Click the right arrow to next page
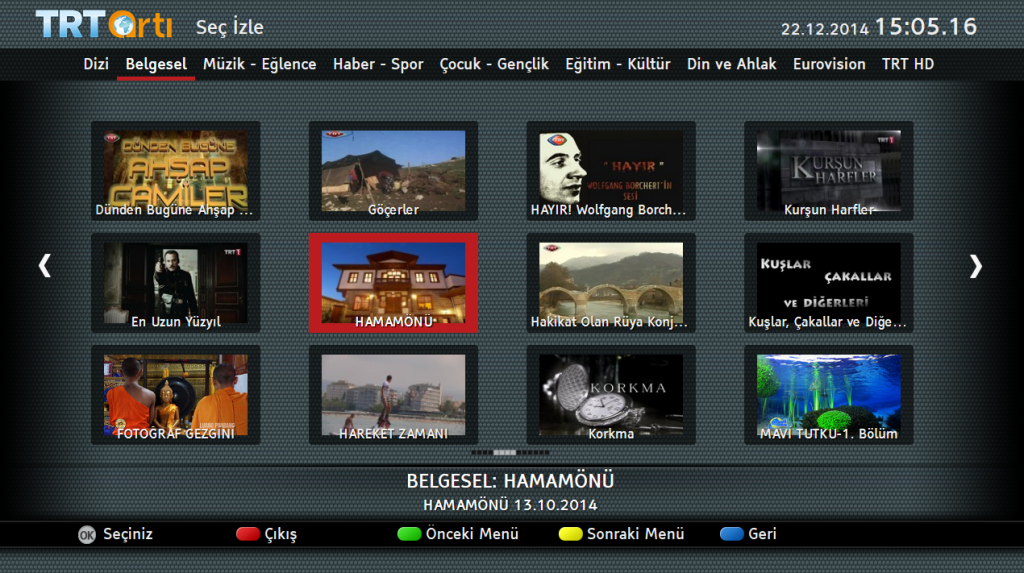Screen dimensions: 1024x573 coord(975,265)
